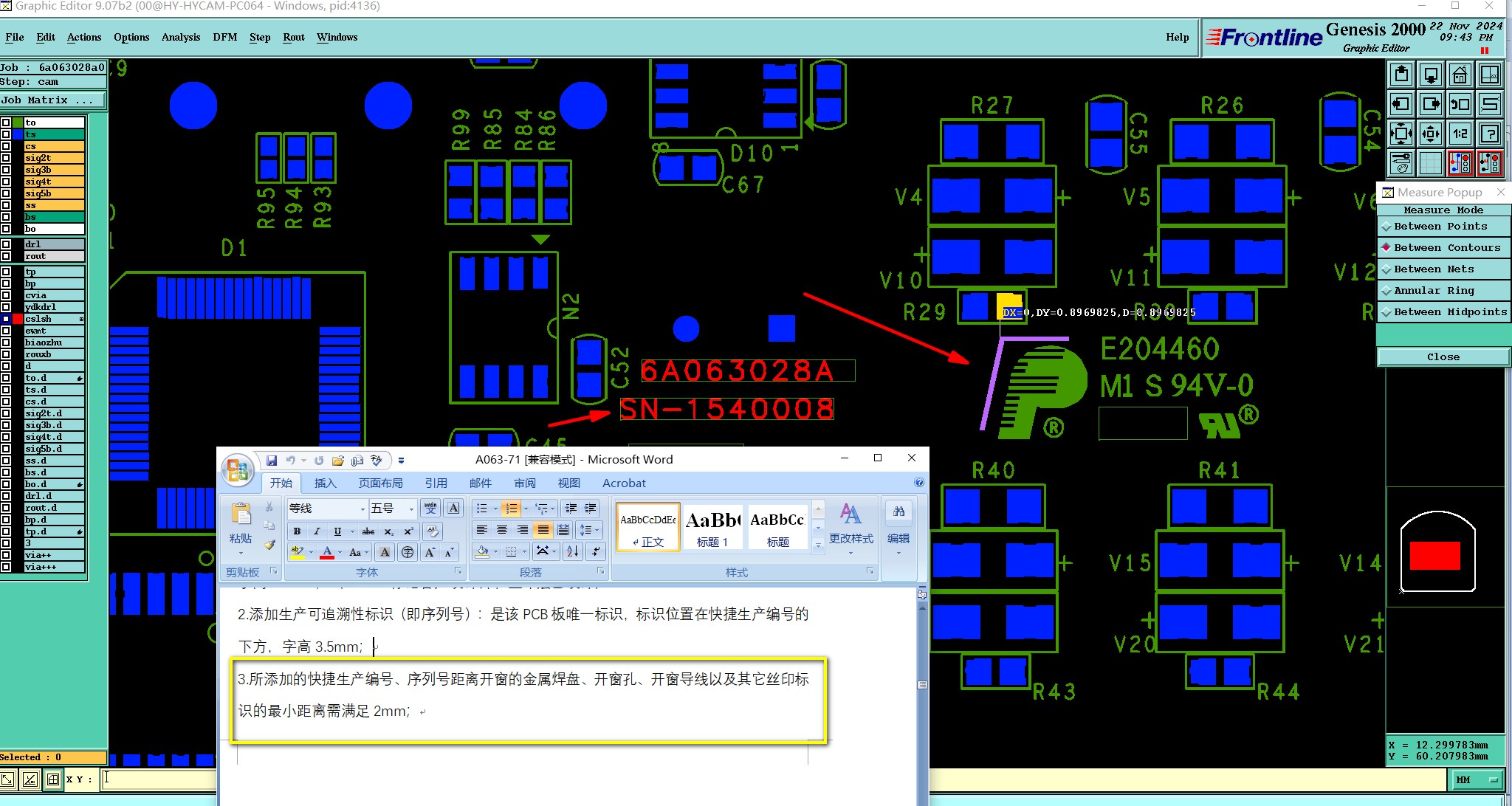
Task: Open underline style dropdown arrow
Action: click(351, 531)
